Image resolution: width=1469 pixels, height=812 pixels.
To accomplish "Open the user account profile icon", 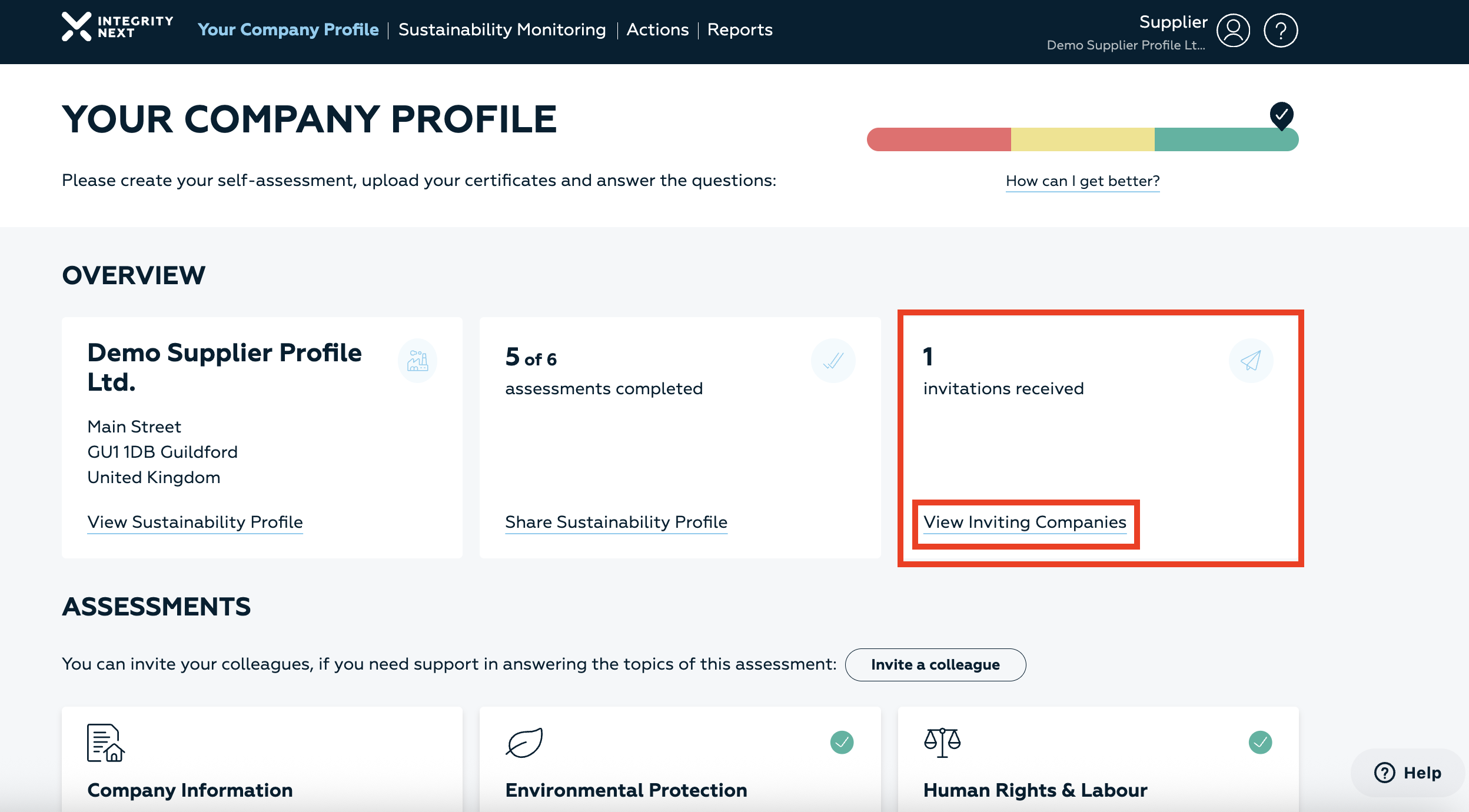I will point(1233,30).
